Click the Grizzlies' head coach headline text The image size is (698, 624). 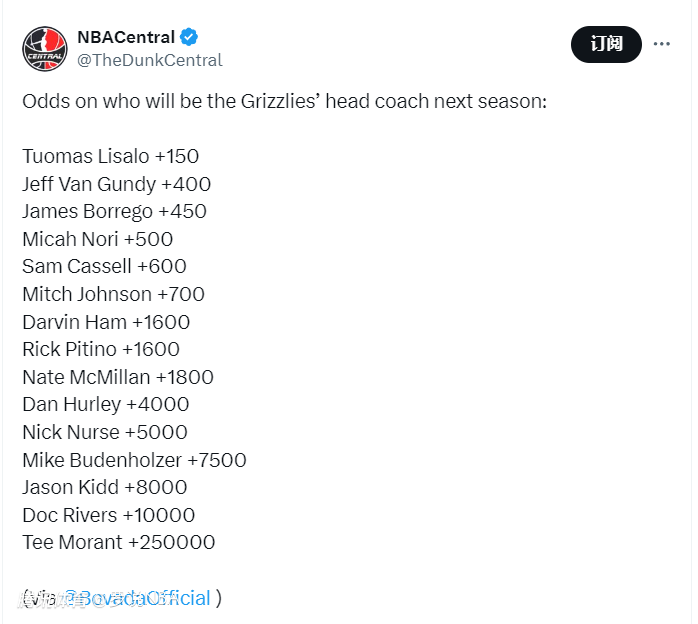(284, 102)
